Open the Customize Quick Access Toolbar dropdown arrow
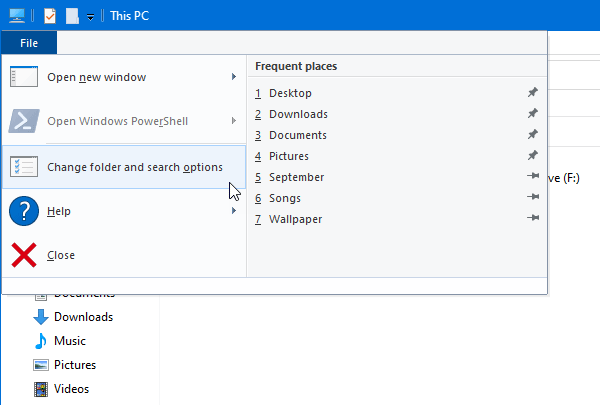This screenshot has height=405, width=600. click(90, 17)
